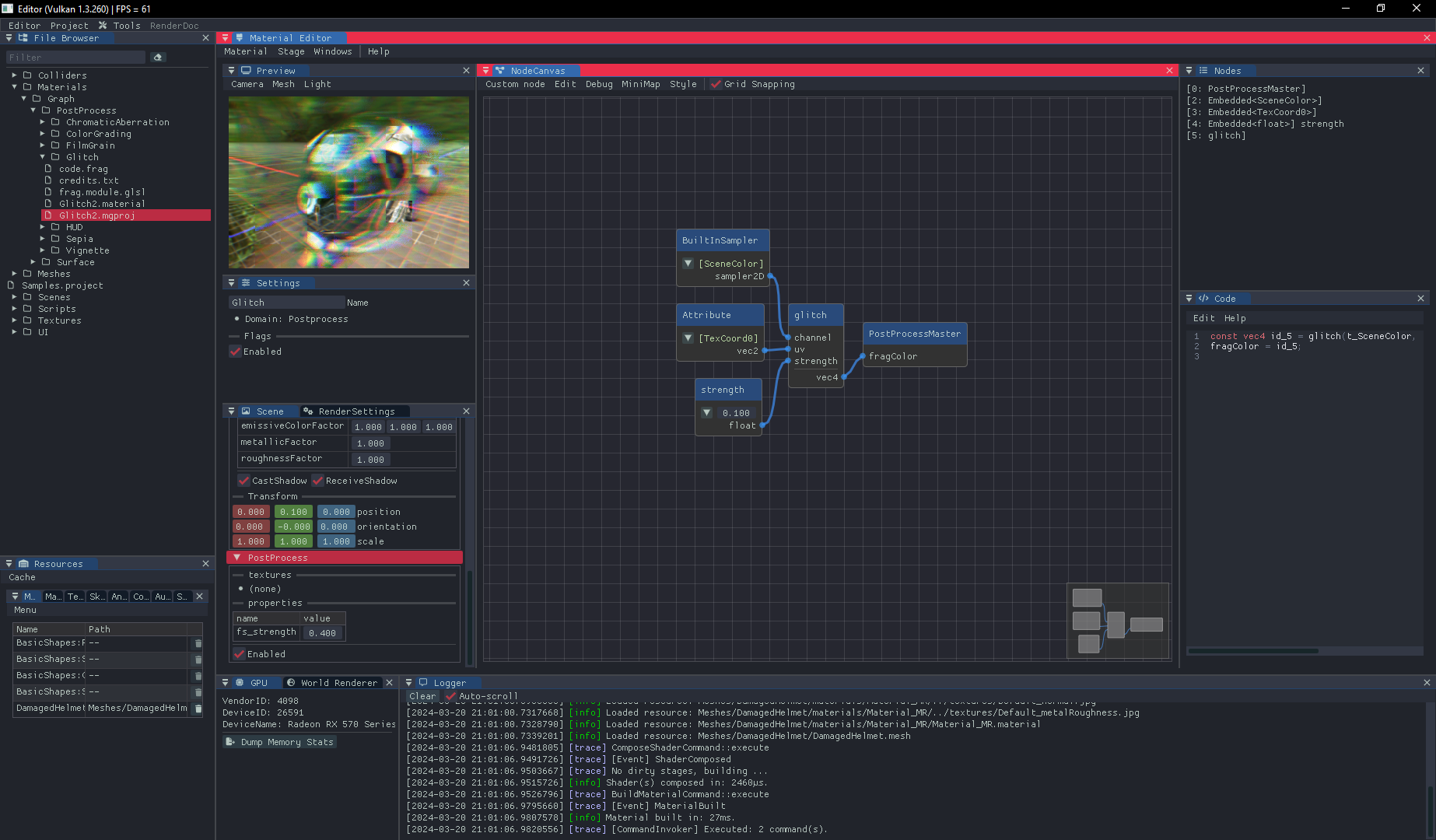Expand the ChromaticAberration folder
The height and width of the screenshot is (840, 1436).
(x=42, y=122)
